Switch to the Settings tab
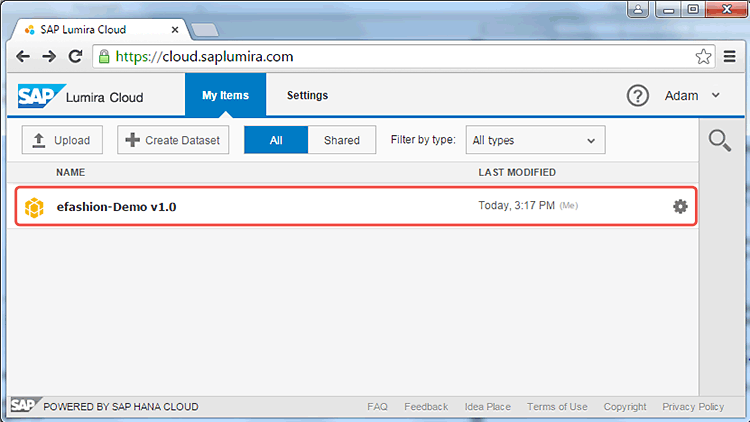Screen dimensions: 750x422 (307, 95)
